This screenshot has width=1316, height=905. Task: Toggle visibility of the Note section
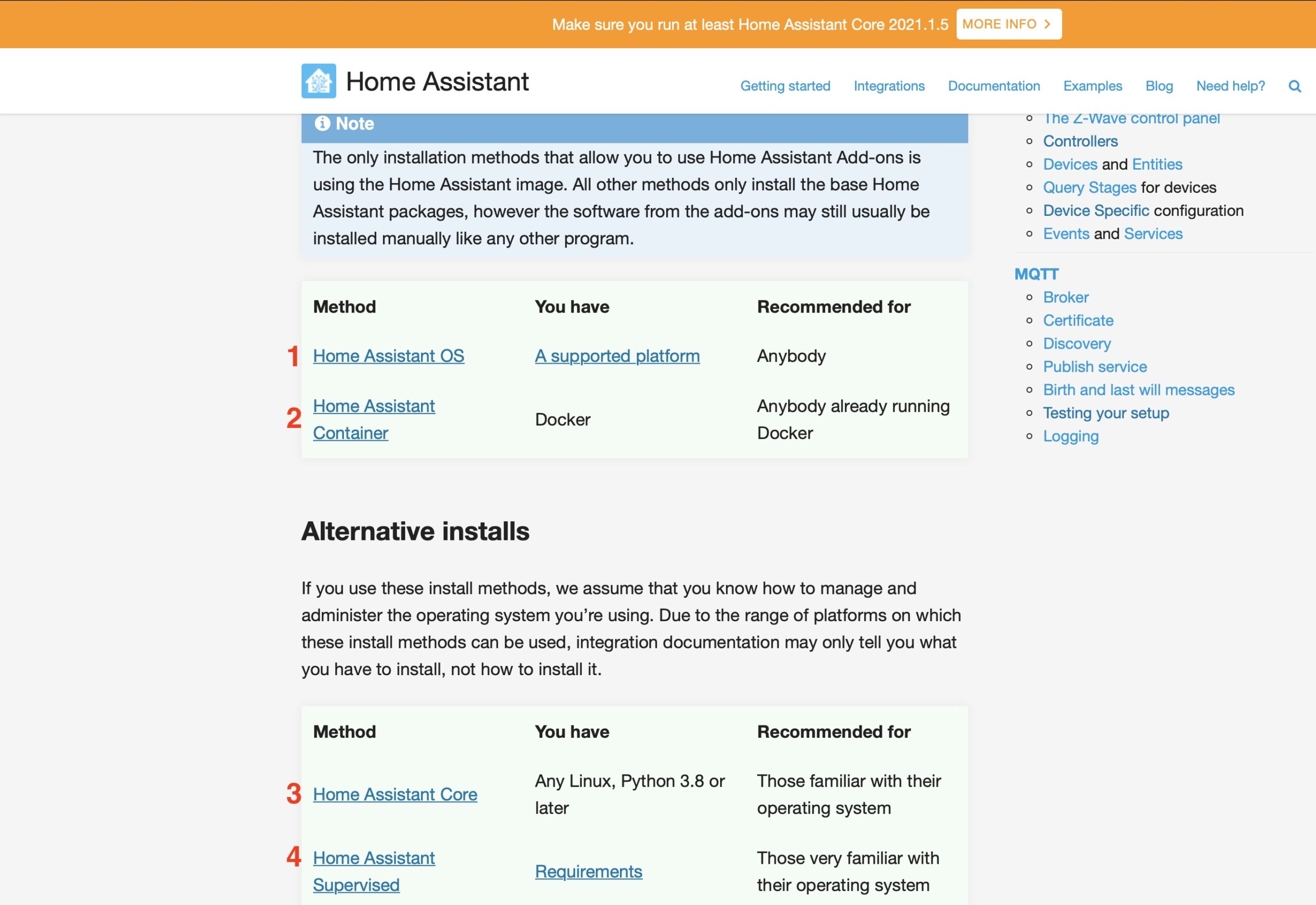tap(634, 124)
